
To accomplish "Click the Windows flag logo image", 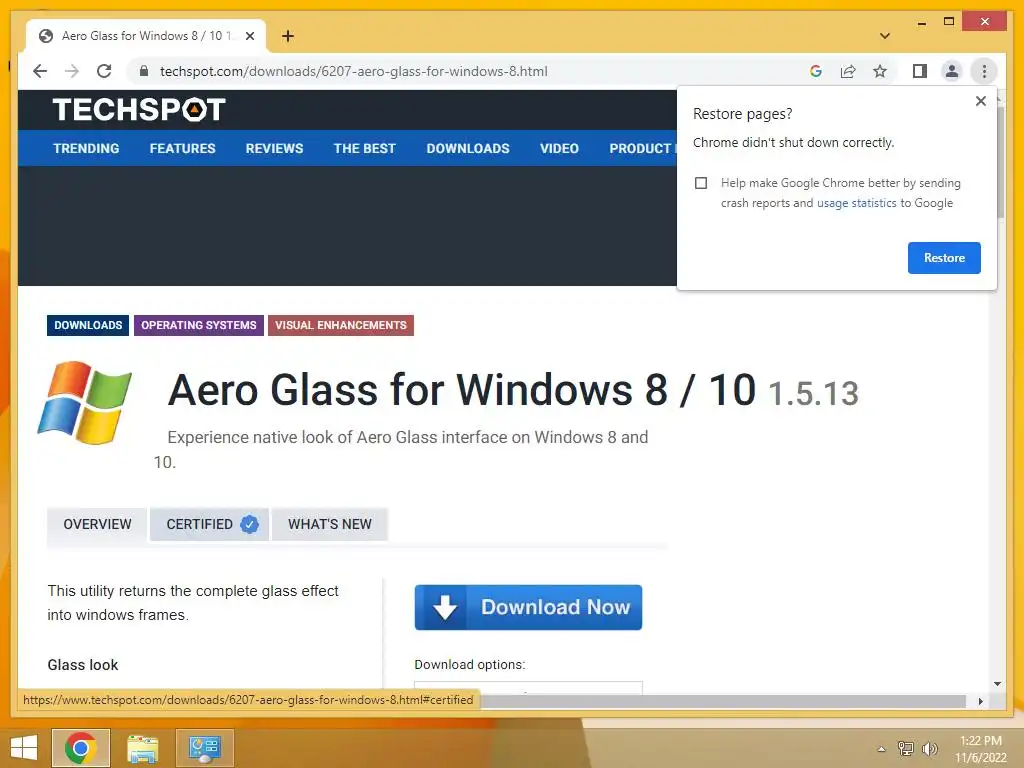I will [85, 402].
